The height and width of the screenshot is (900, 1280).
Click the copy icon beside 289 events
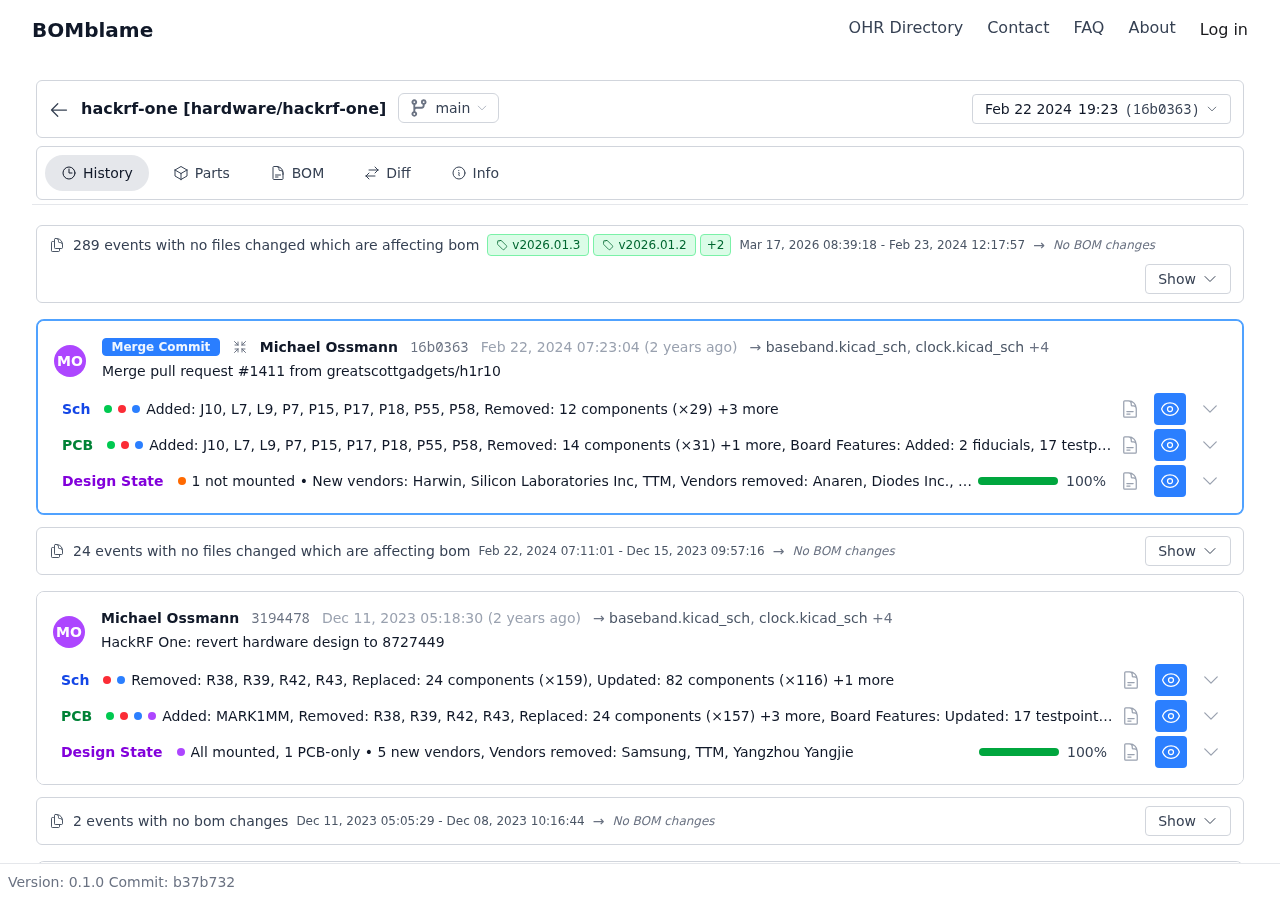point(57,245)
